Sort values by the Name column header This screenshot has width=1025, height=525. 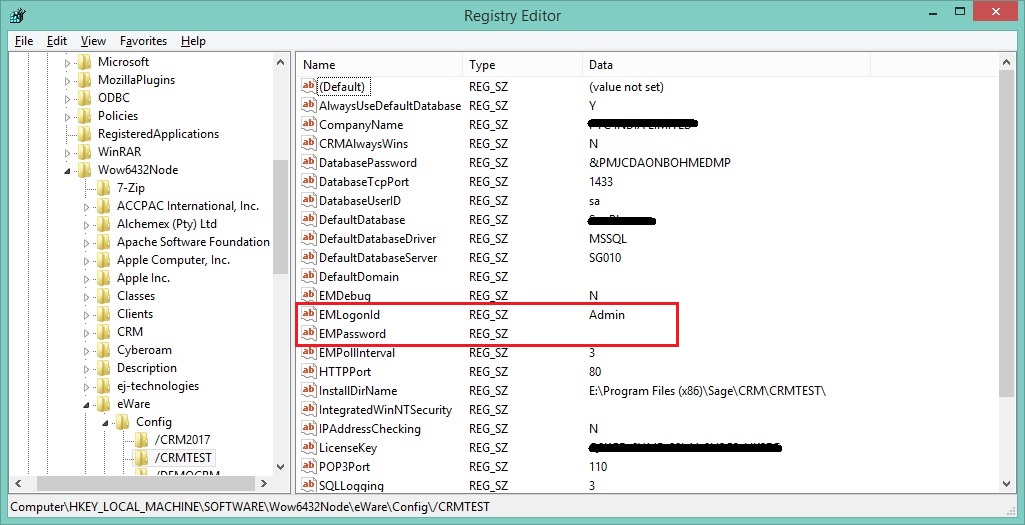(x=378, y=65)
